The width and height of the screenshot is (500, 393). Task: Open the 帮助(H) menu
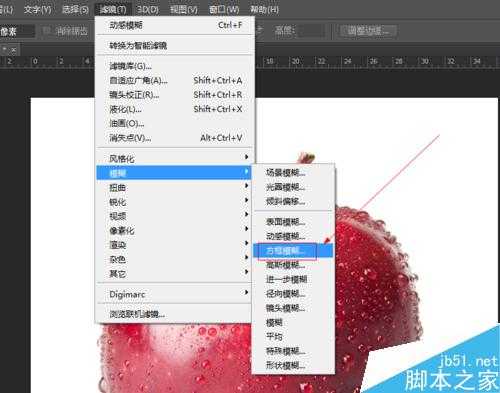coord(264,9)
